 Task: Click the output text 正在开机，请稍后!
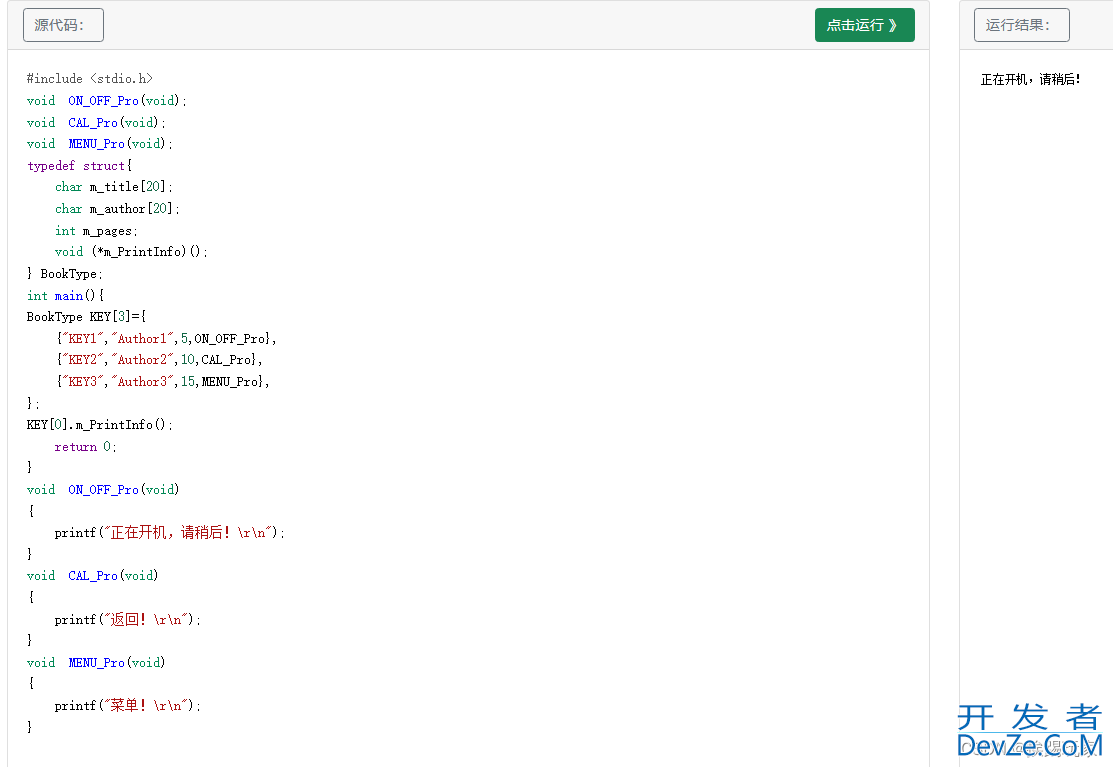(1030, 79)
